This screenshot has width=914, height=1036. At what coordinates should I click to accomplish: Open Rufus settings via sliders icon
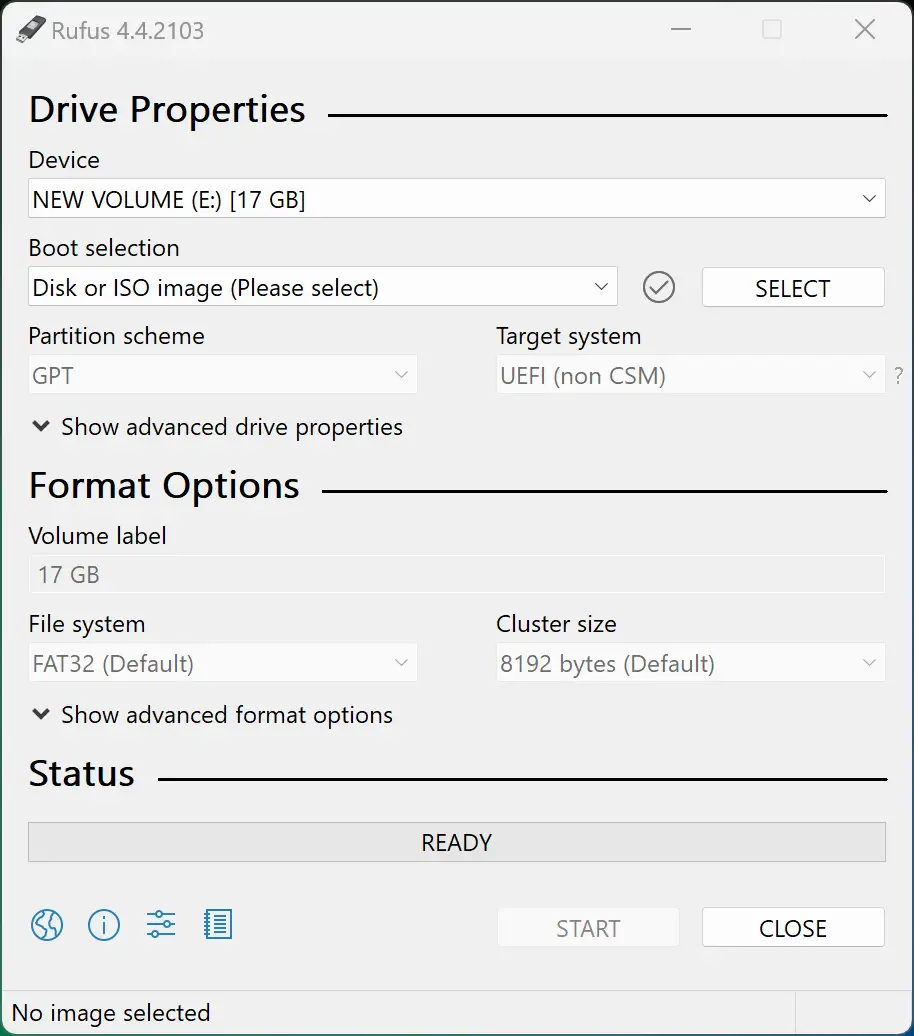160,925
